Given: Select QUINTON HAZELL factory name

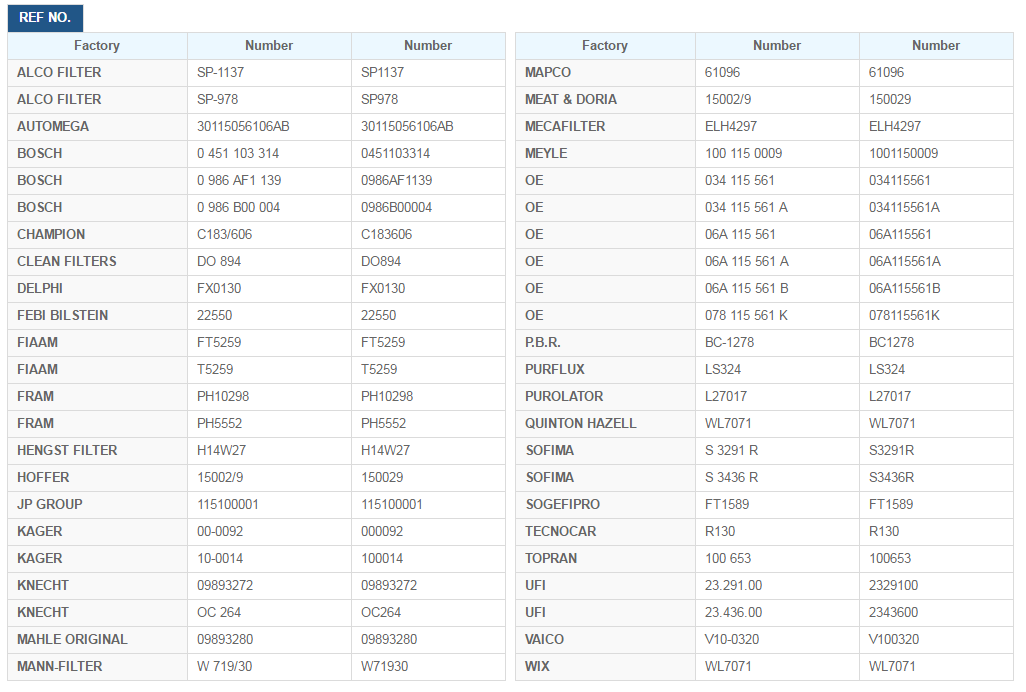Looking at the screenshot, I should click(x=580, y=423).
